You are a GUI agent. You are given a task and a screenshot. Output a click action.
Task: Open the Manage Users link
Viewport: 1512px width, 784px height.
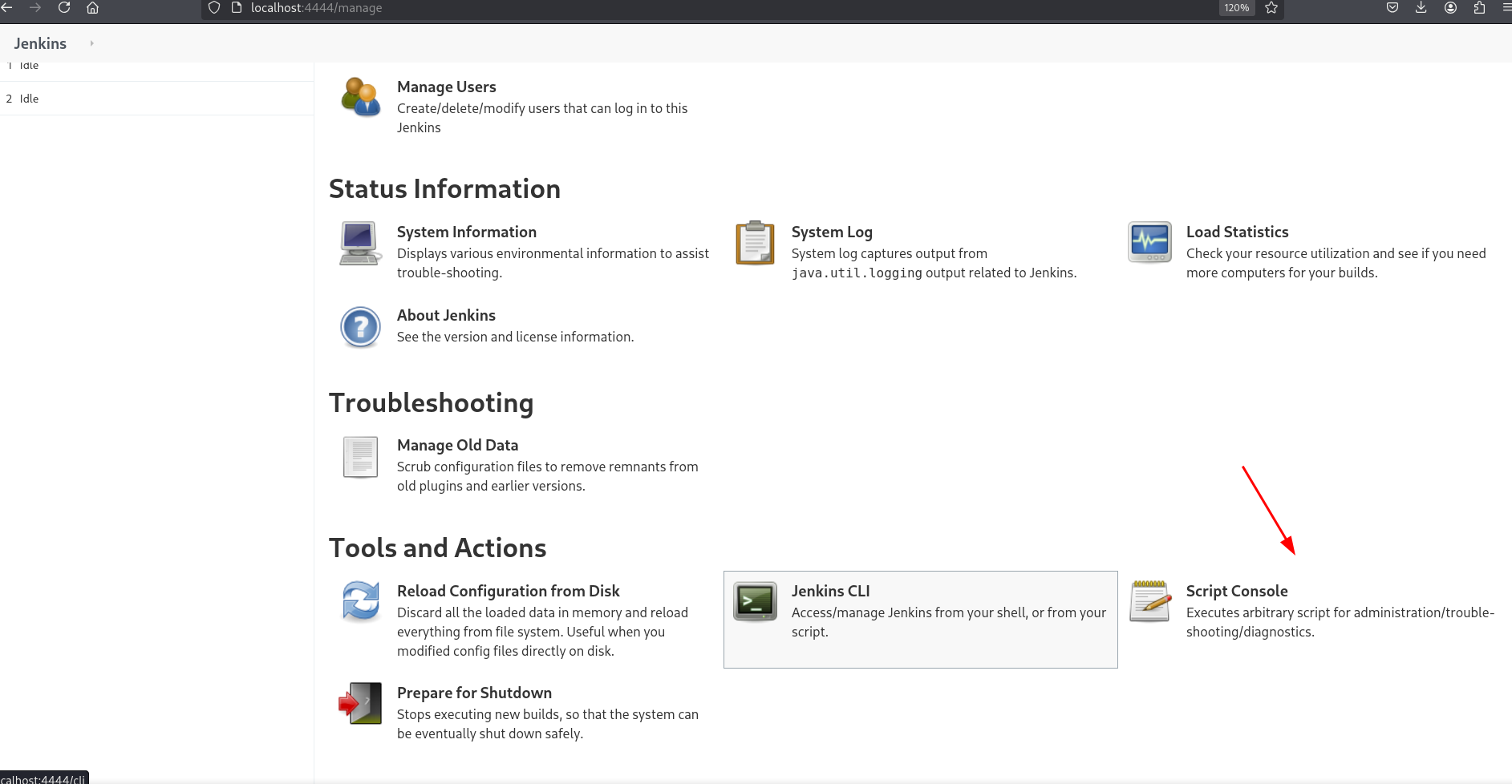pyautogui.click(x=446, y=87)
